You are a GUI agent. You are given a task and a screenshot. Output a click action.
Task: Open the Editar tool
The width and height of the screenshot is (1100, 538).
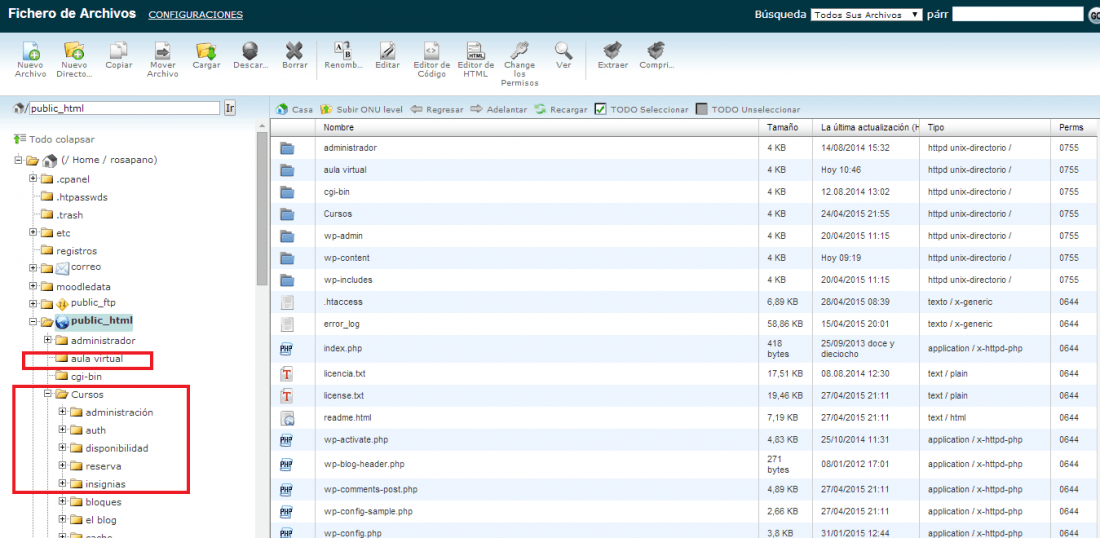point(387,51)
